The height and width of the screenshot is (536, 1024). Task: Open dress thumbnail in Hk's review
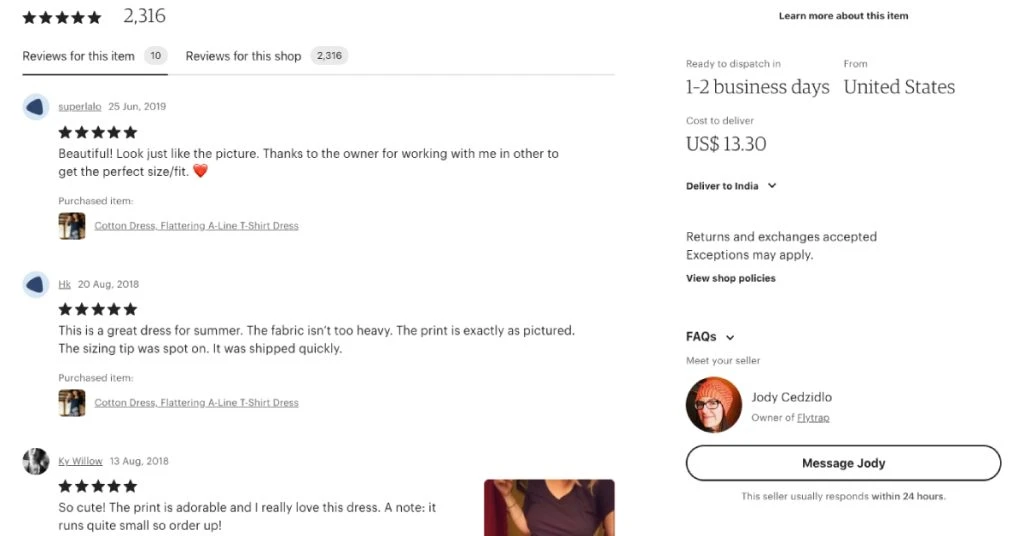[72, 403]
